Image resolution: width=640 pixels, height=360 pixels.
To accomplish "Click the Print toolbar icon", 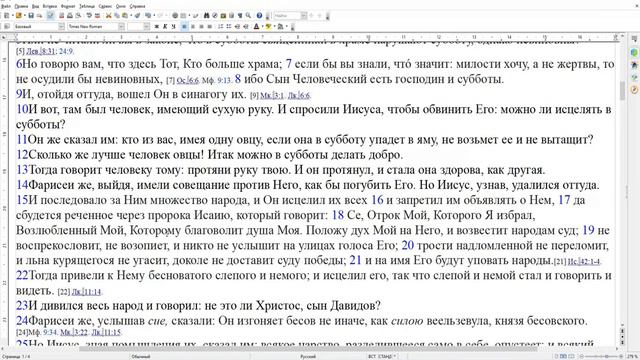I will click(x=70, y=16).
